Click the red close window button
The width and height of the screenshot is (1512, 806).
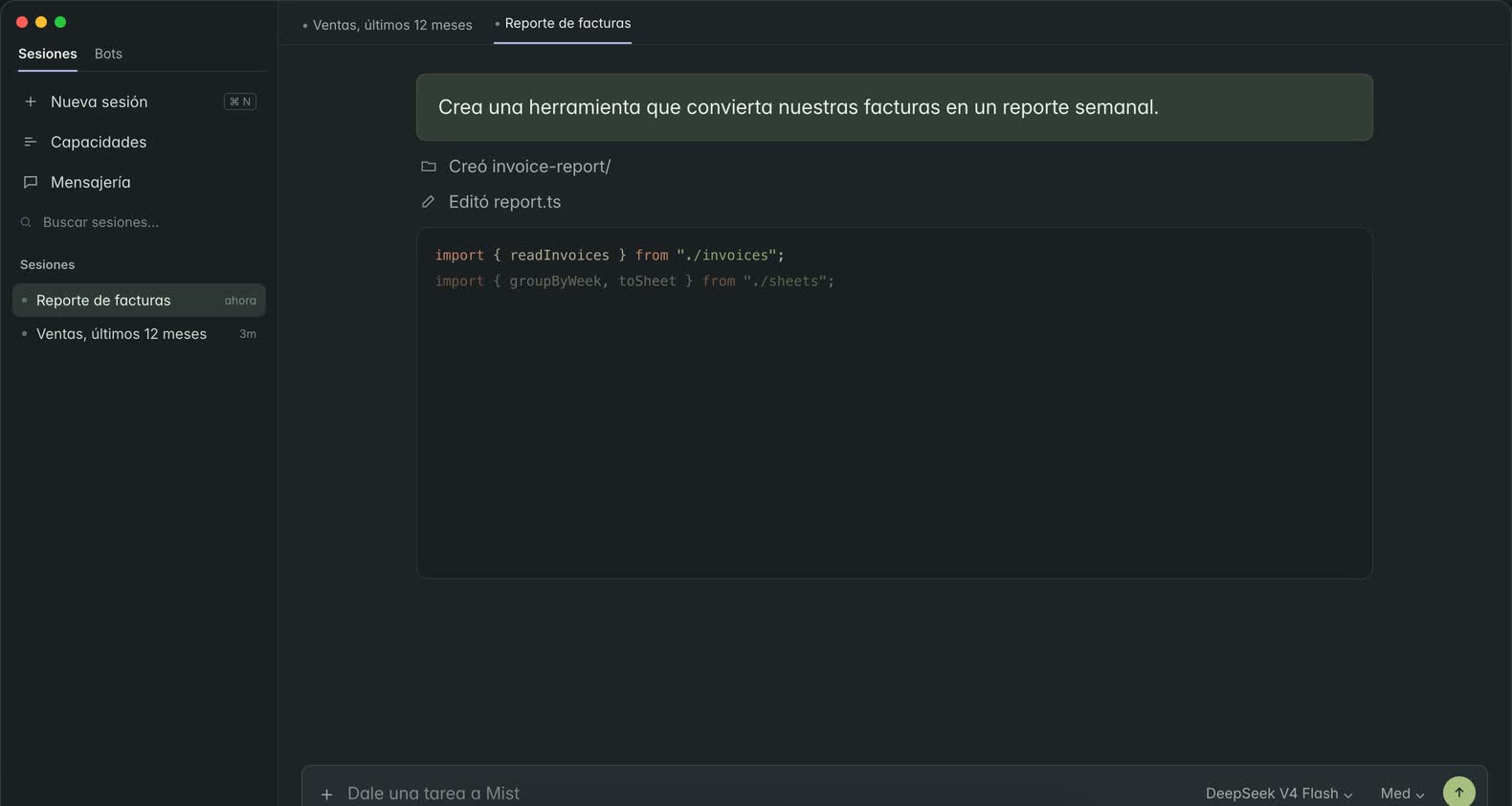point(22,22)
